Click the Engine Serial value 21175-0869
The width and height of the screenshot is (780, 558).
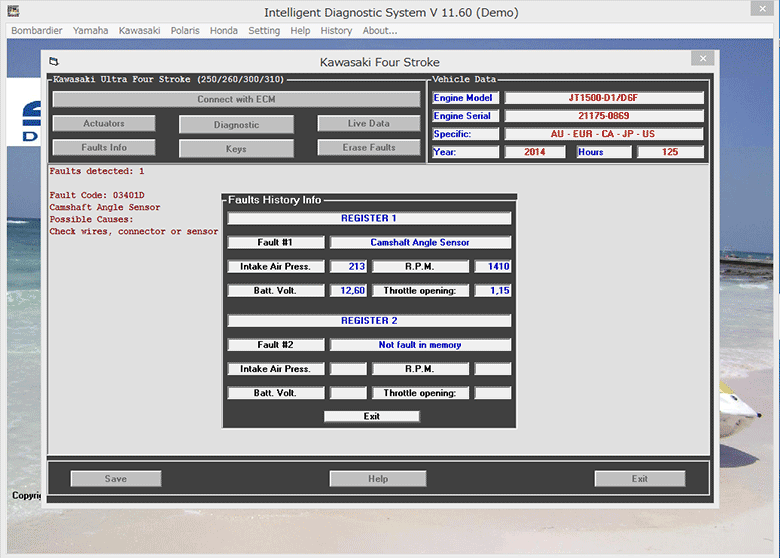click(604, 116)
